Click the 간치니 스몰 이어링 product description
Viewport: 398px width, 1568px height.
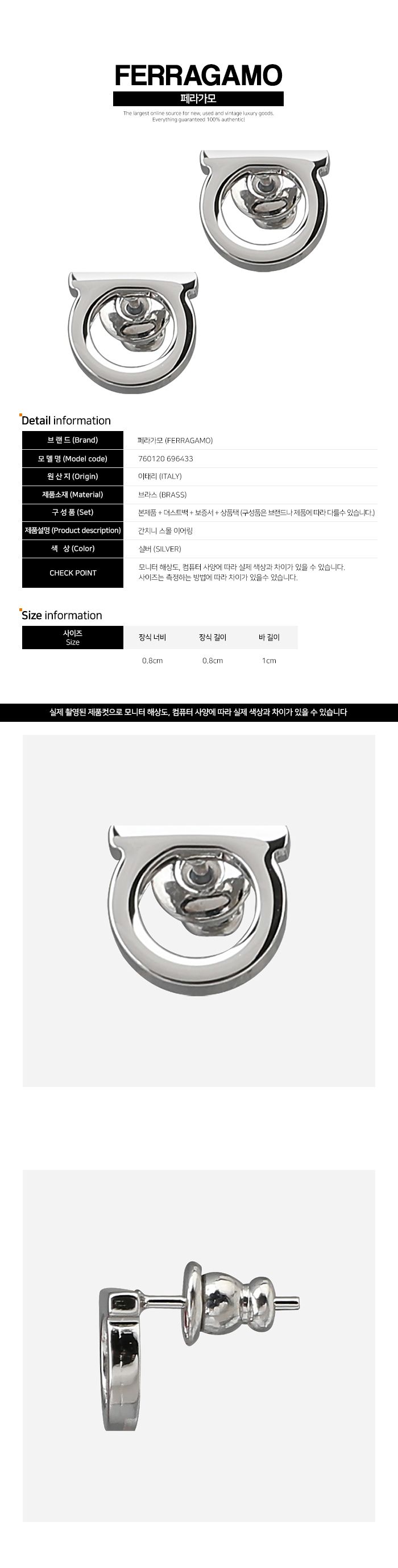(x=165, y=531)
